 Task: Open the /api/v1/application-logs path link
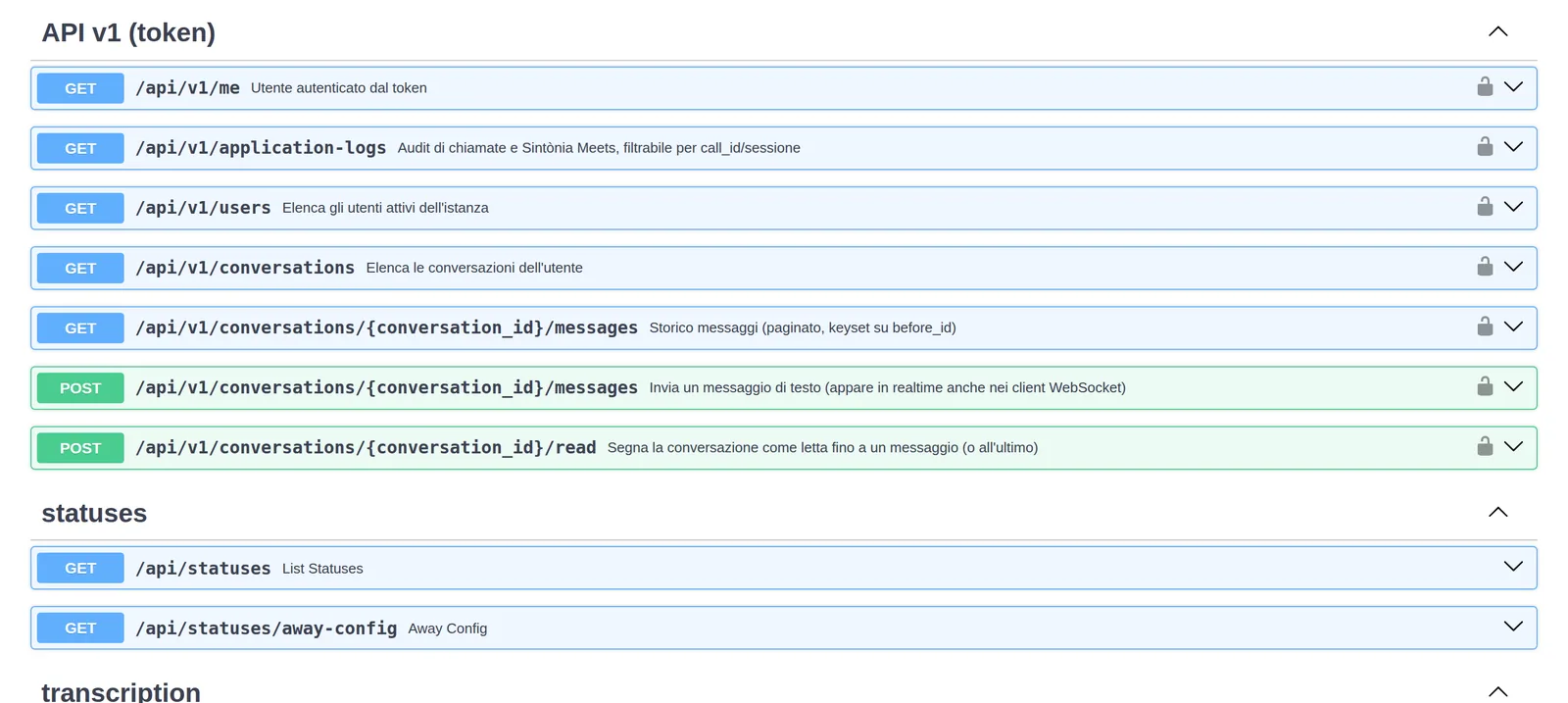[x=261, y=147]
